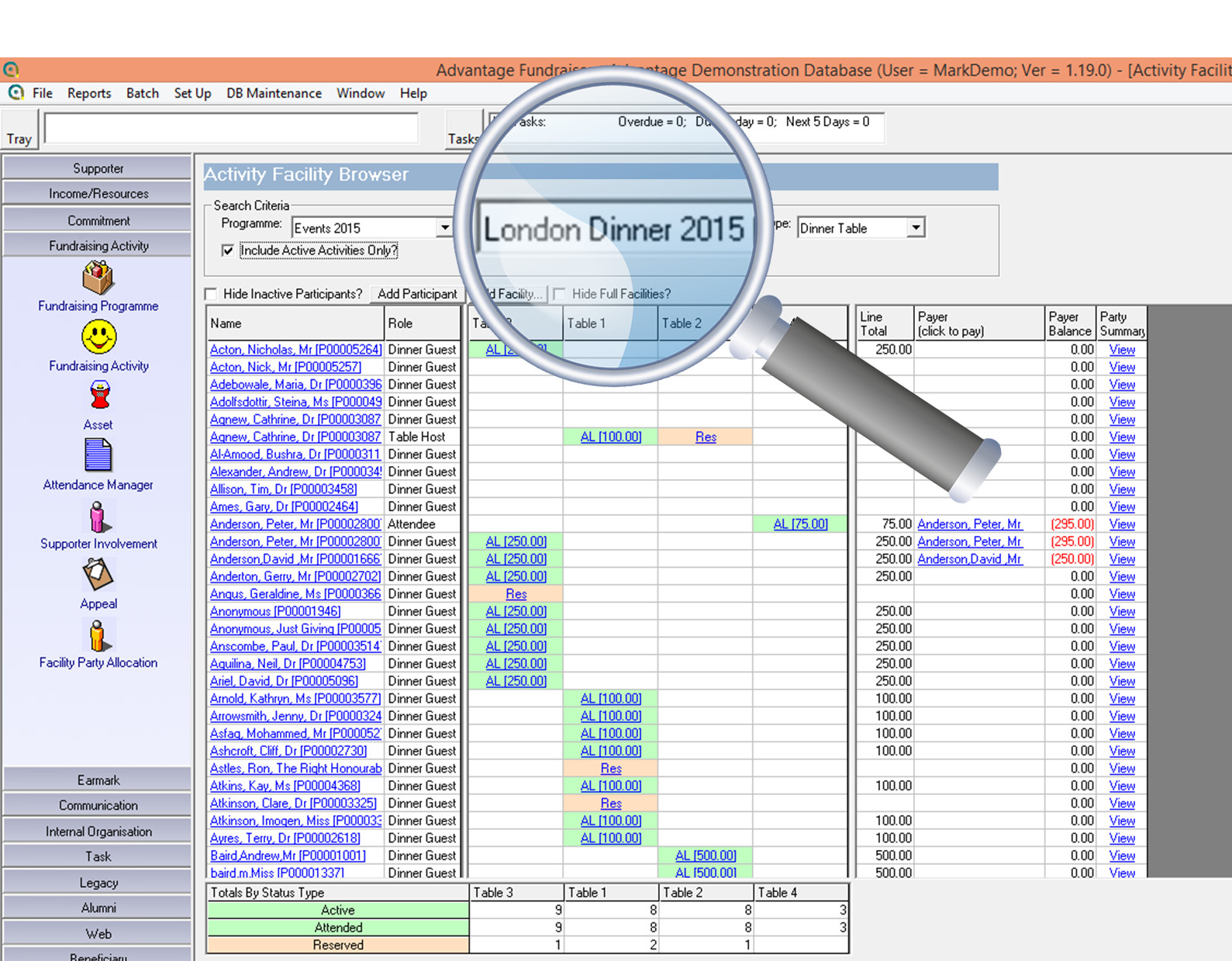The width and height of the screenshot is (1232, 961).
Task: Click the Tasks button
Action: click(463, 130)
